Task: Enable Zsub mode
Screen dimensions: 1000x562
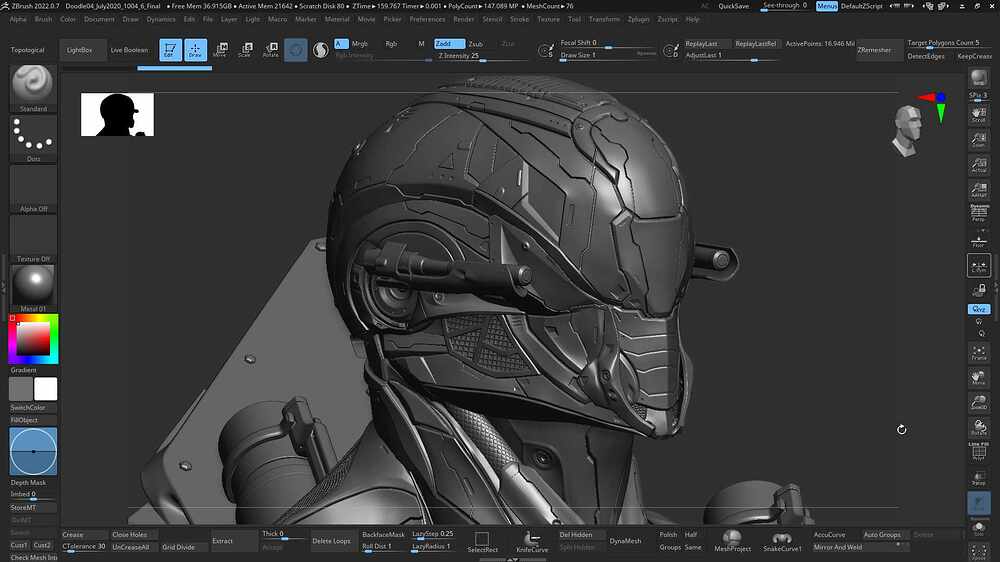Action: [476, 44]
